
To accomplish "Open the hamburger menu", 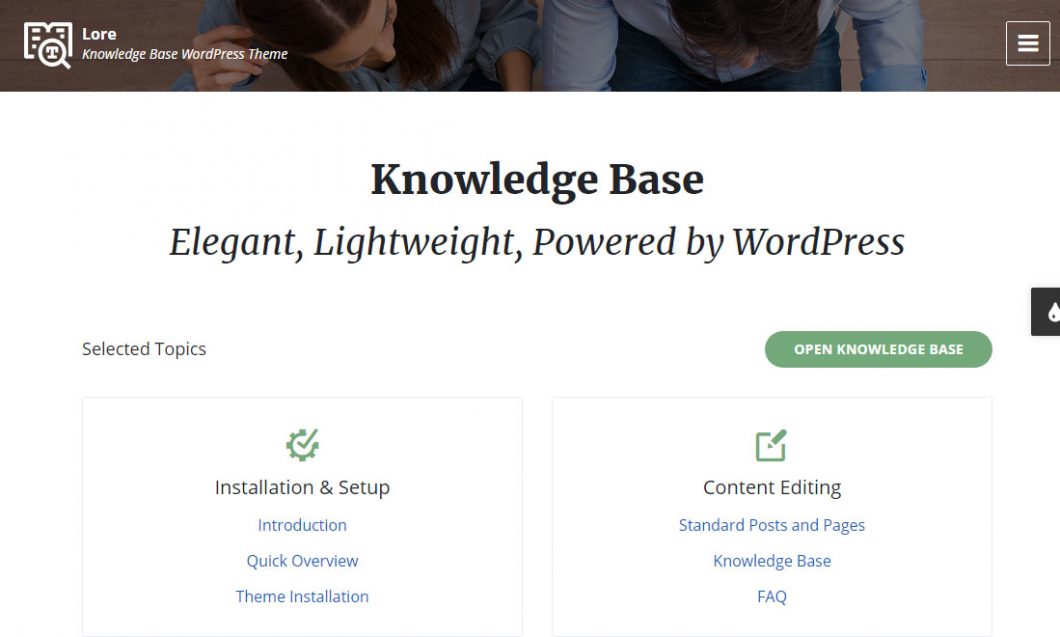I will click(x=1028, y=43).
